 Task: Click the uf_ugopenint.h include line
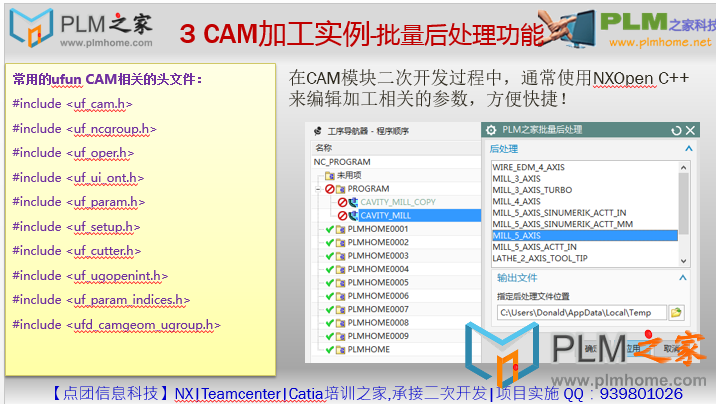(x=90, y=276)
